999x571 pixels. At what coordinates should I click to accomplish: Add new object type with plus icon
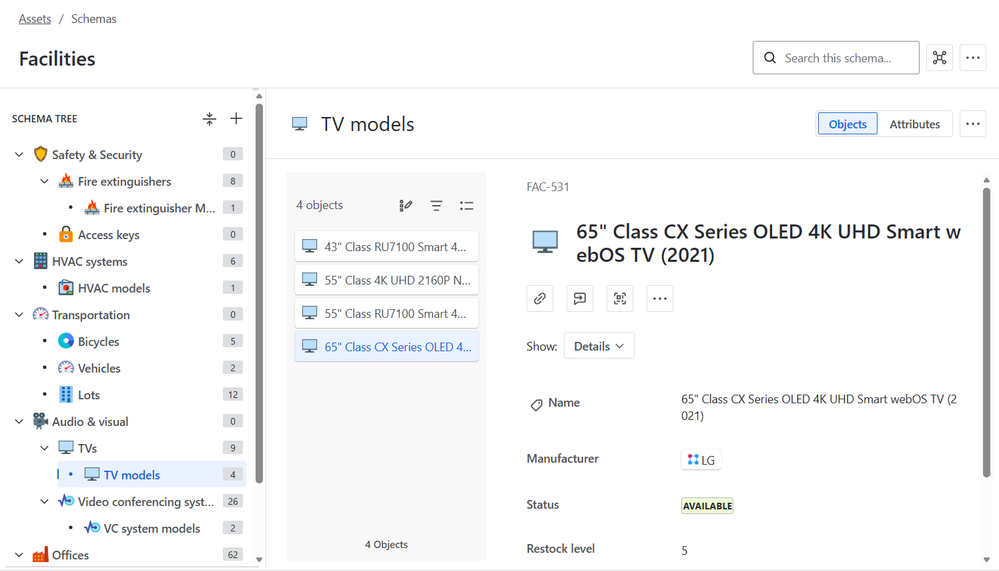click(x=236, y=119)
